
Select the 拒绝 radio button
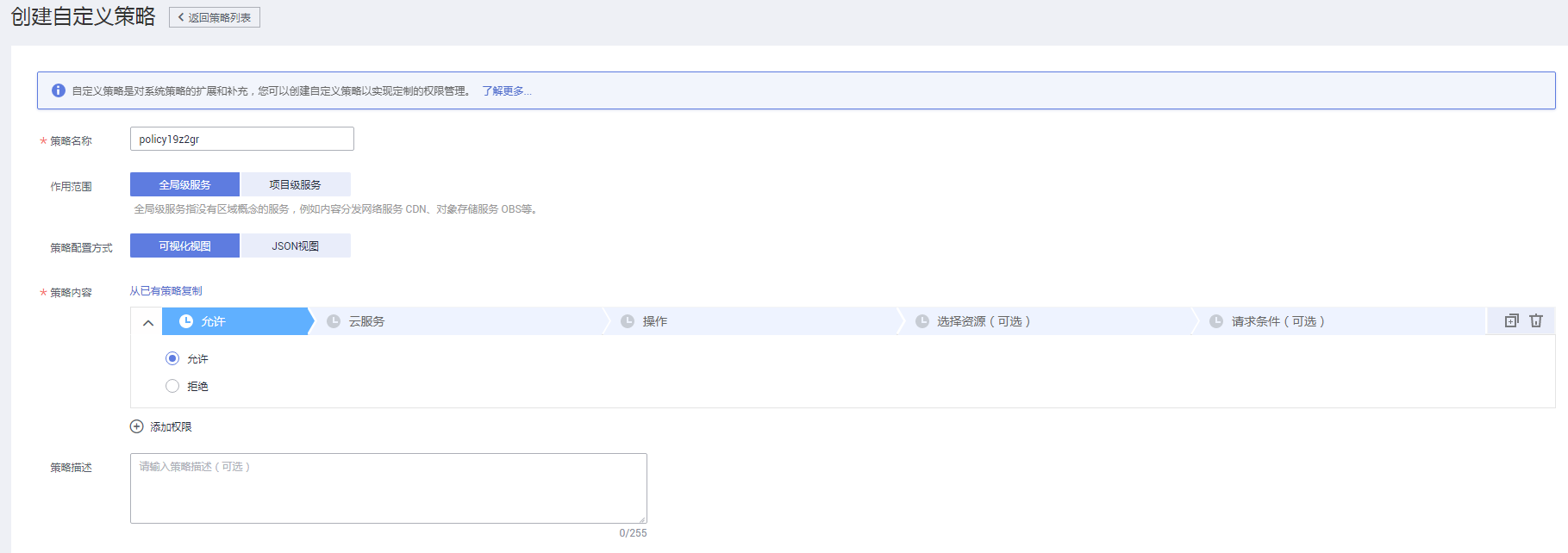[172, 386]
